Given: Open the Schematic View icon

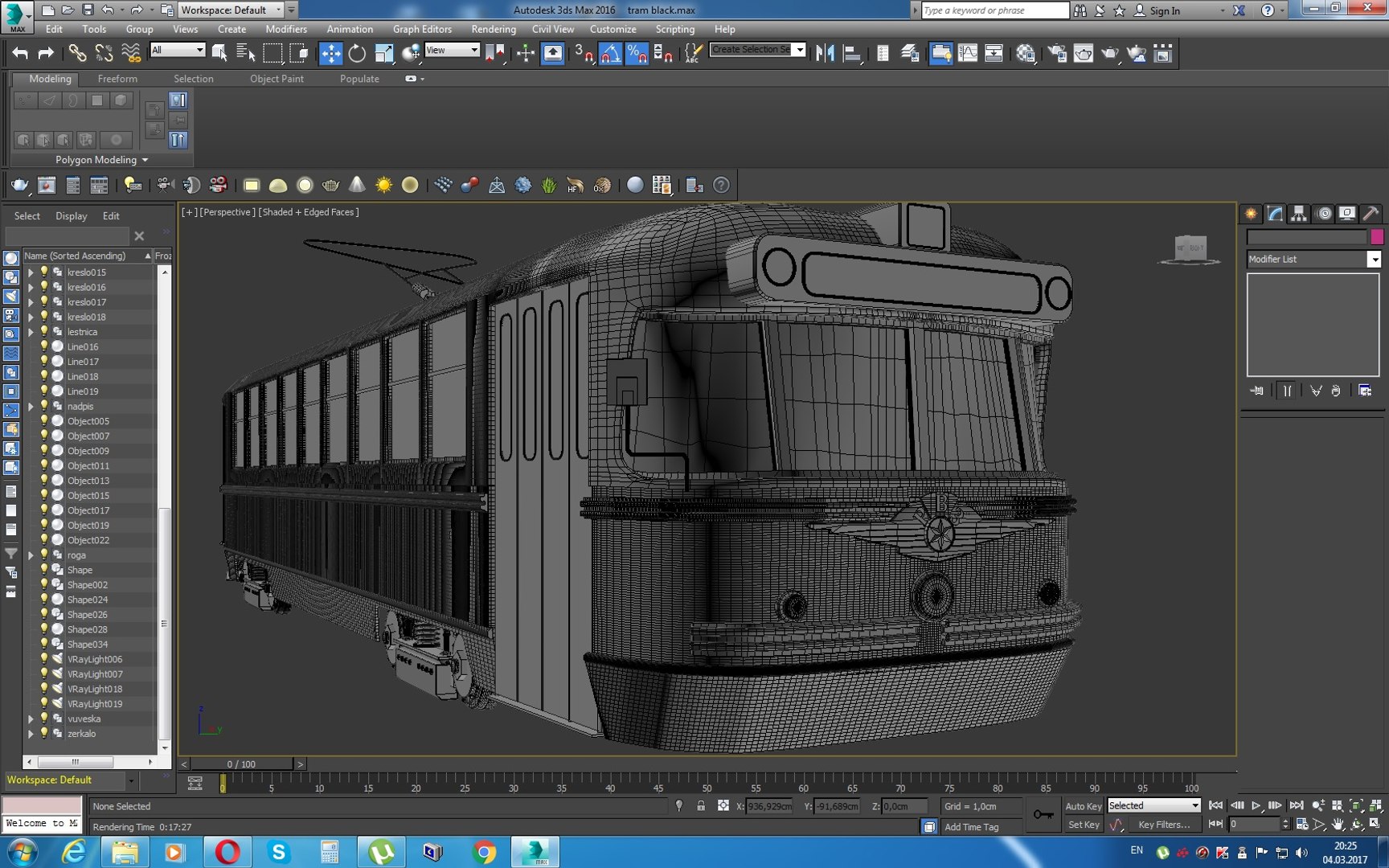Looking at the screenshot, I should 994,53.
